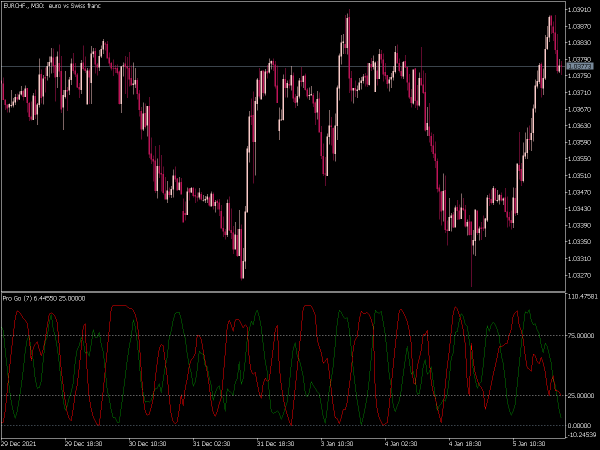Click the '31 Dec 18:30' time axis label
Screen dimensions: 600x450
click(275, 444)
